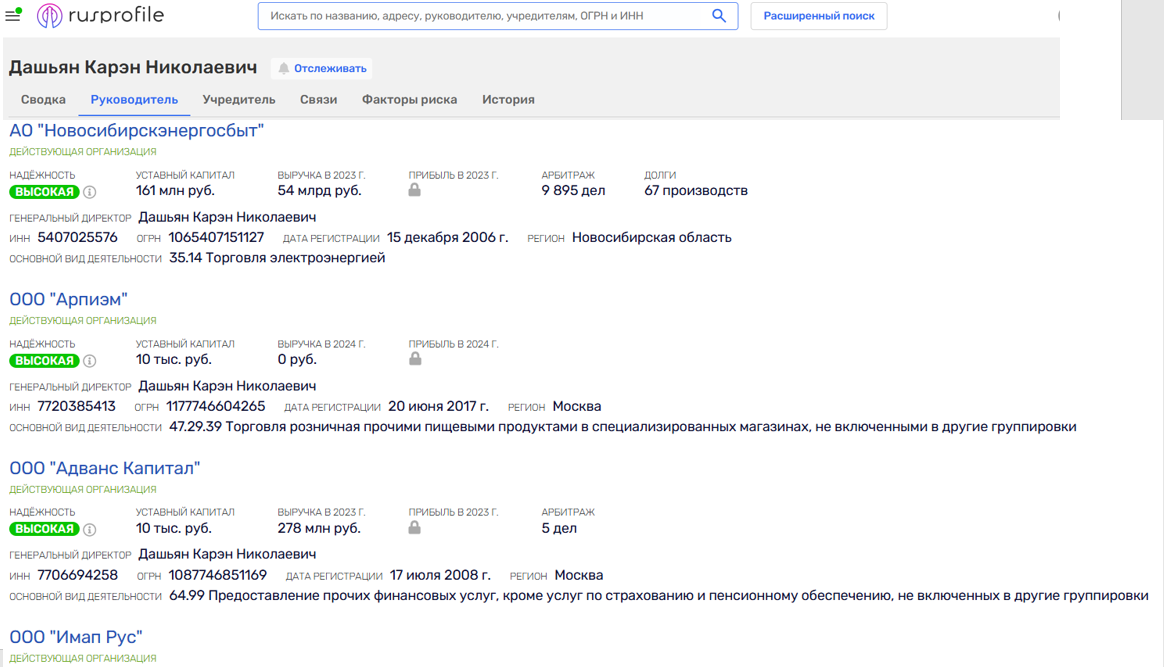Screen dimensions: 1164x667
Task: Open ООО "Адванс Капитал" company link
Action: [105, 468]
